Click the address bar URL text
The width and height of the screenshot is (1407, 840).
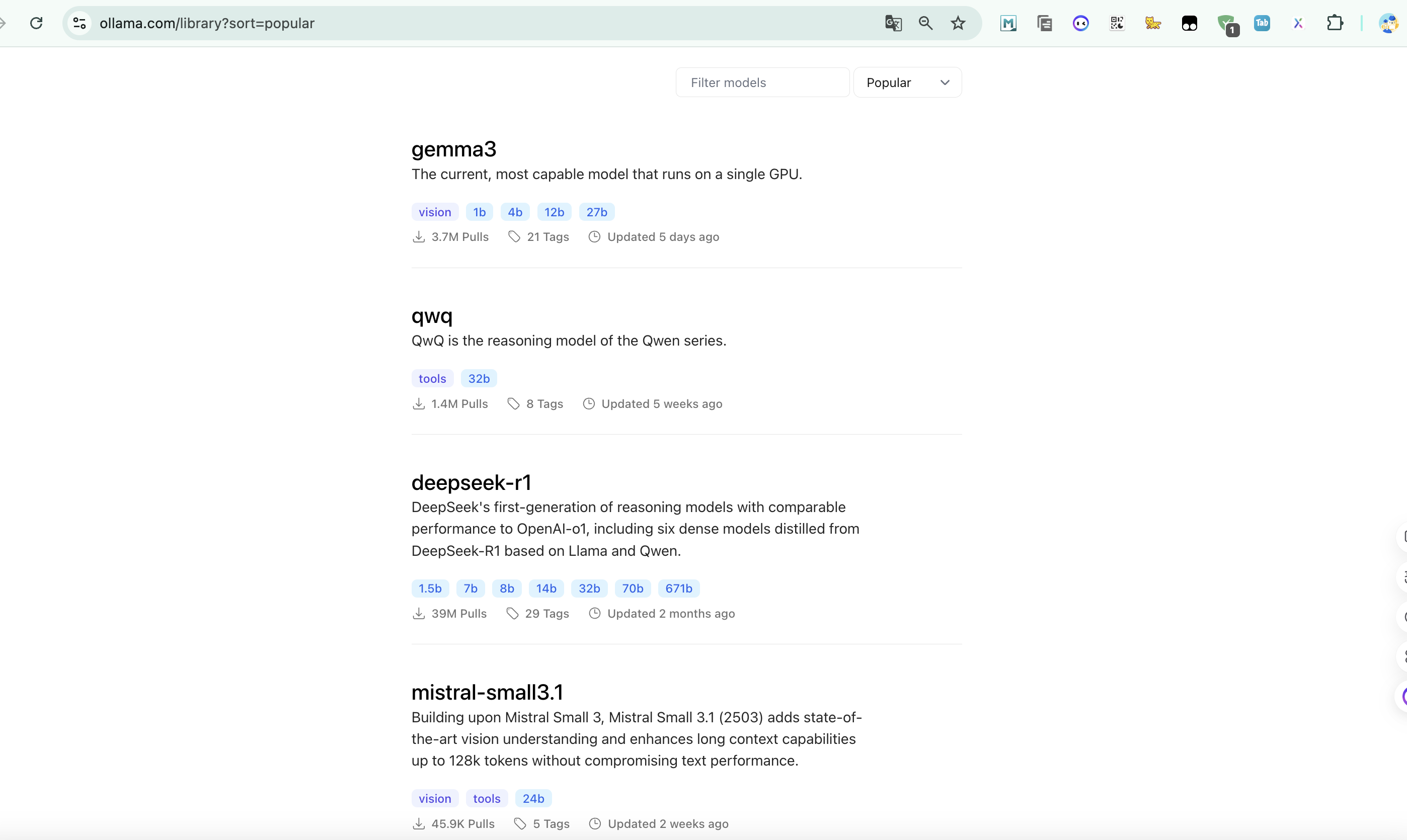(207, 23)
